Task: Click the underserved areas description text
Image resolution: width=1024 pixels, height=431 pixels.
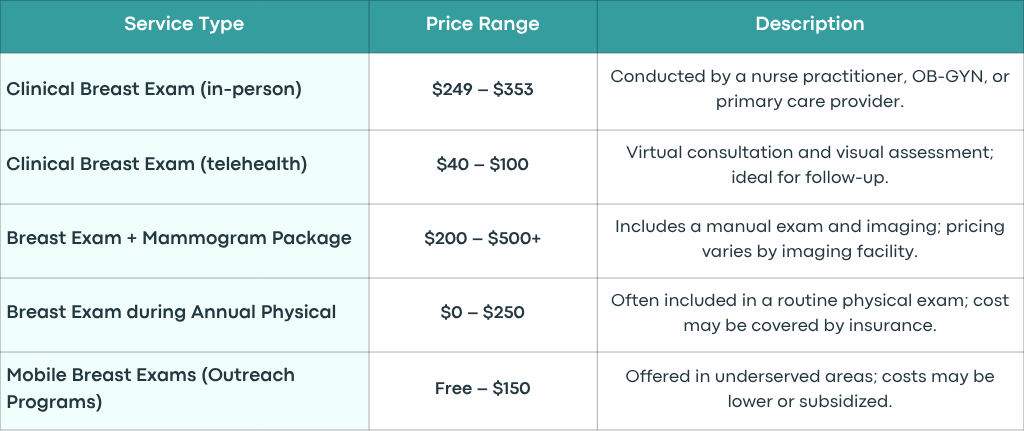Action: pyautogui.click(x=810, y=389)
